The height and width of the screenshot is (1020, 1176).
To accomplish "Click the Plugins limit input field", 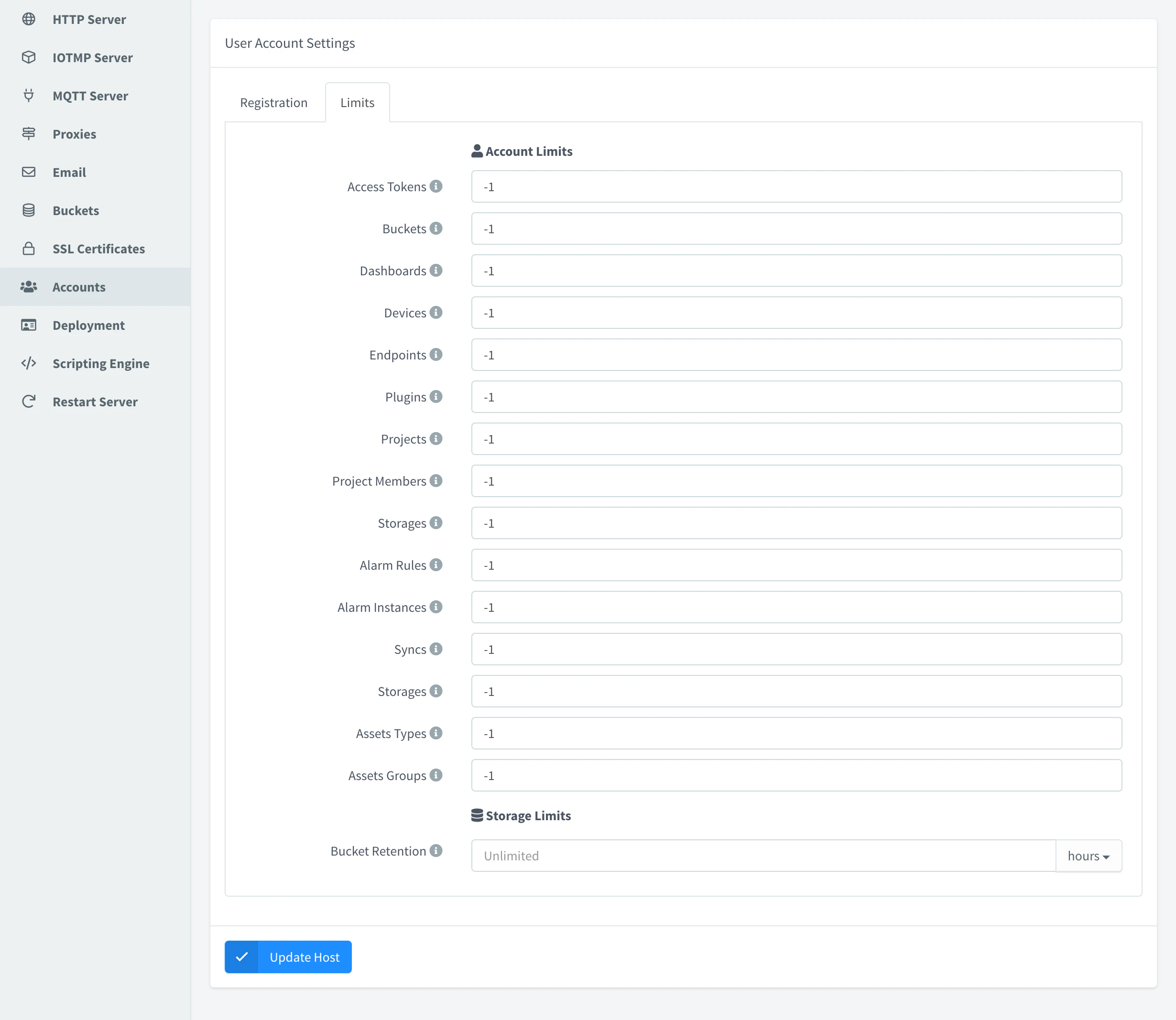I will pos(796,397).
